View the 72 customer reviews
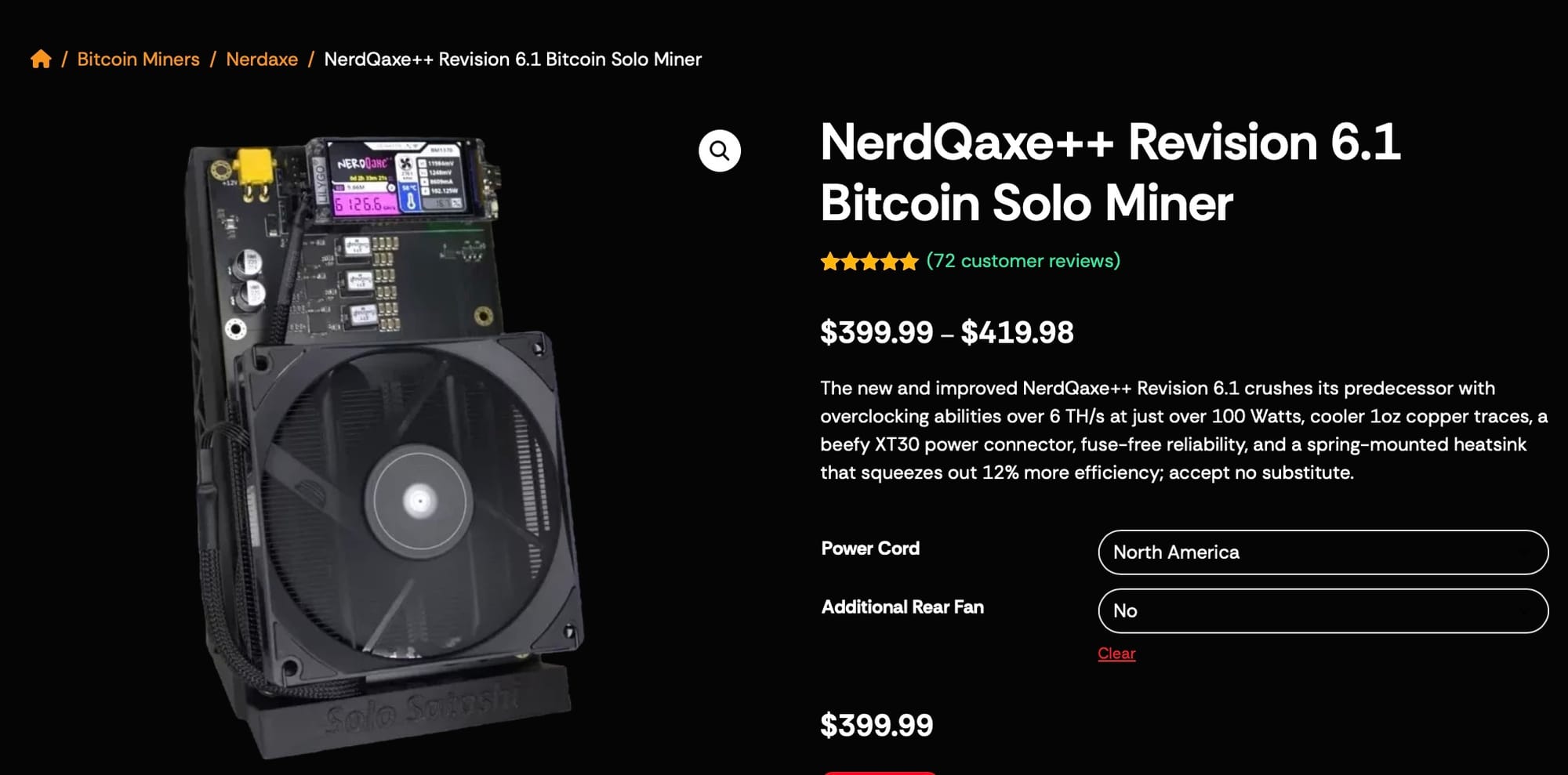This screenshot has width=1568, height=775. coord(1022,261)
